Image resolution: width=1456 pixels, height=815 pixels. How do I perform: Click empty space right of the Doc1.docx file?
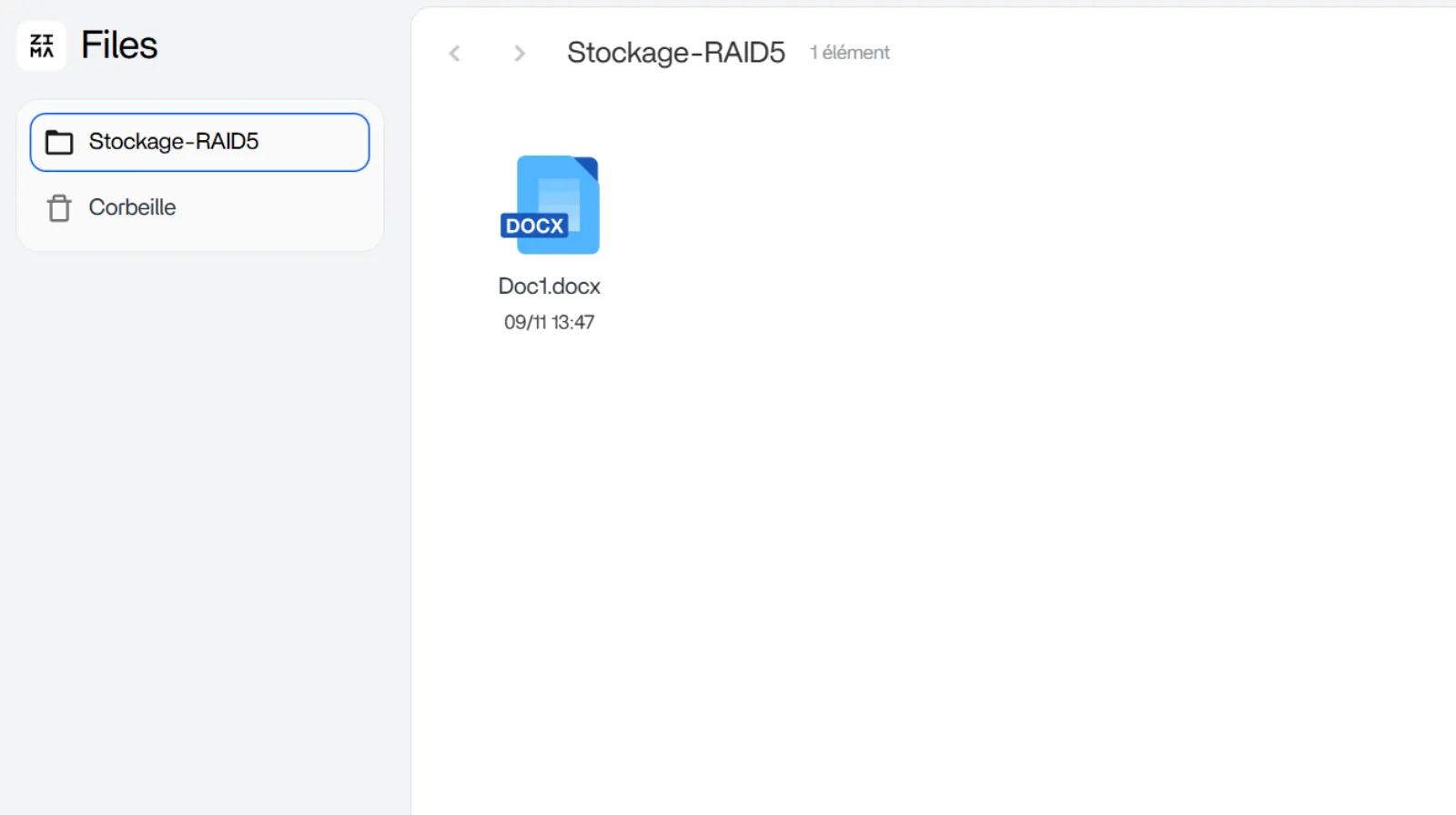(x=910, y=236)
